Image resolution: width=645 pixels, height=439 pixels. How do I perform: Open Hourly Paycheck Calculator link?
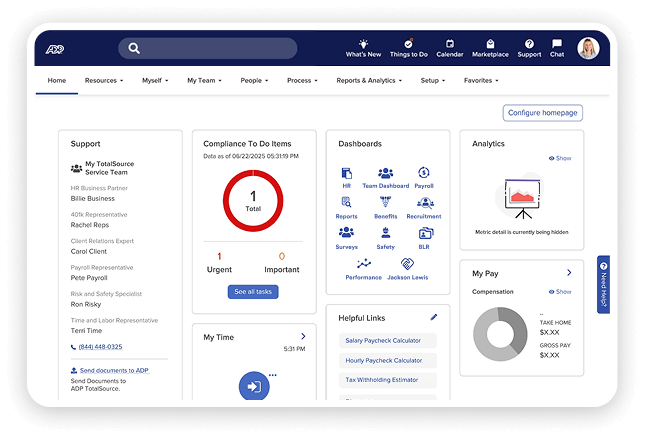coord(387,360)
